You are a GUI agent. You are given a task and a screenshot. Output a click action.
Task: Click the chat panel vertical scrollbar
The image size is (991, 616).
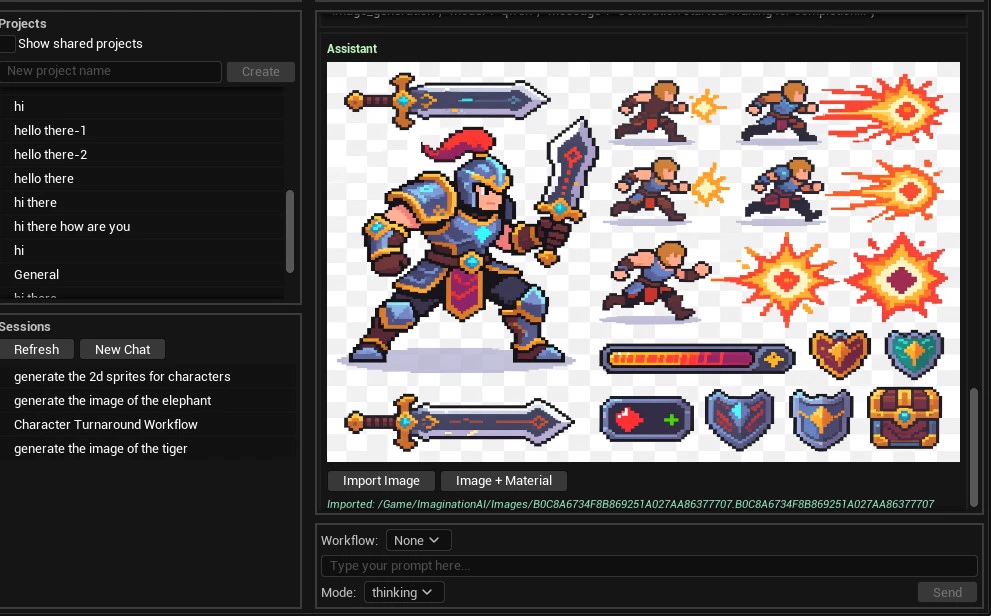[x=974, y=446]
